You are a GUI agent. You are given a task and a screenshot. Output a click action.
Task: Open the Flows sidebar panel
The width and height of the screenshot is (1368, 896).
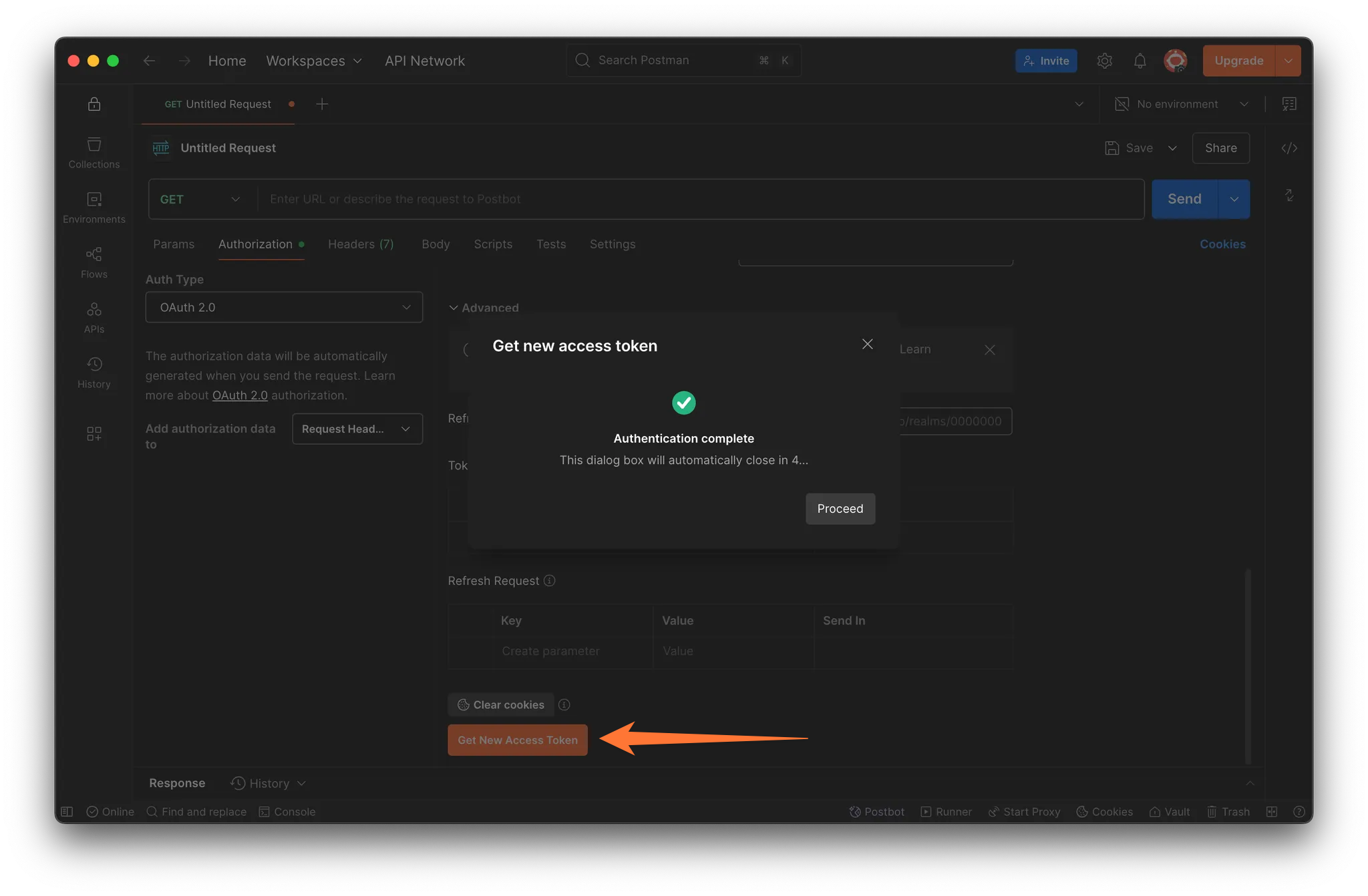(x=94, y=262)
